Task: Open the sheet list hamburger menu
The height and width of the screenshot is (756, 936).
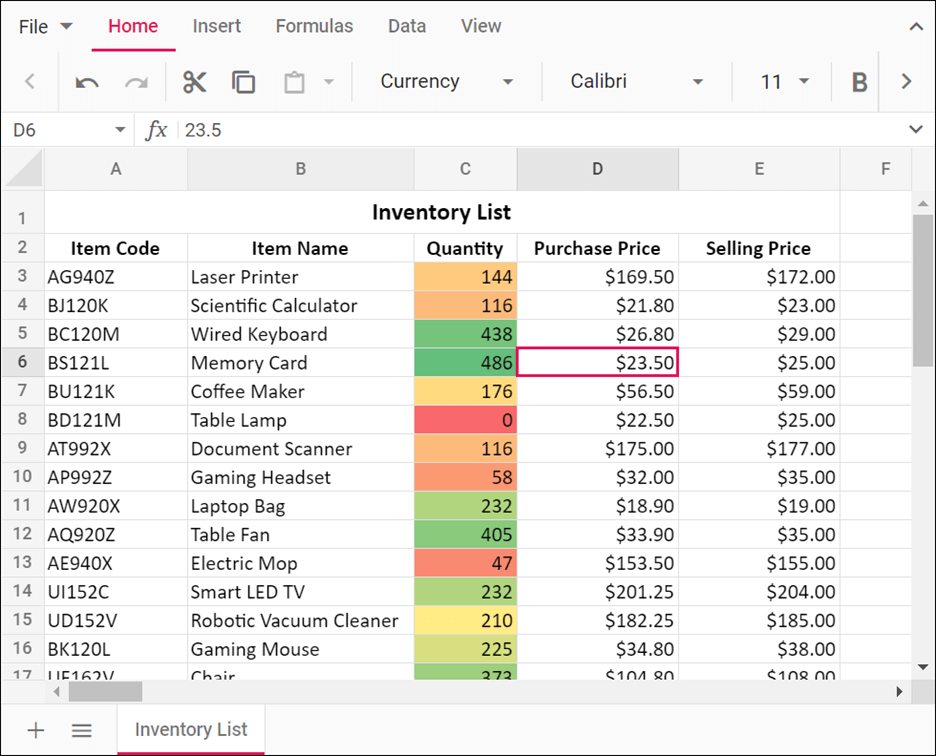Action: coord(82,730)
